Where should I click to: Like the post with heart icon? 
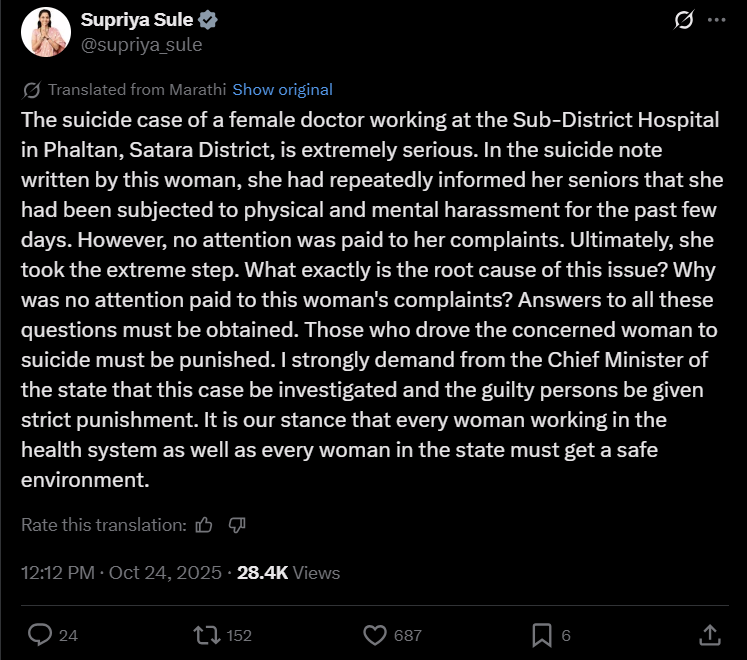(375, 635)
